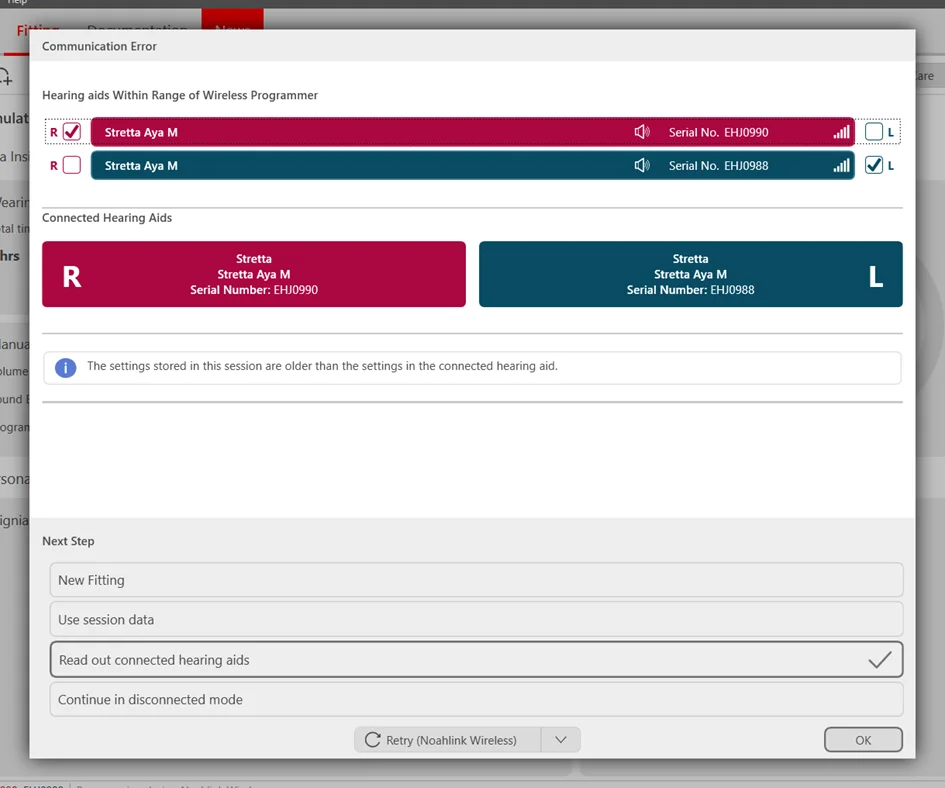Click Stretta Aya M name in EHJ0988 row
This screenshot has height=788, width=945.
point(141,166)
